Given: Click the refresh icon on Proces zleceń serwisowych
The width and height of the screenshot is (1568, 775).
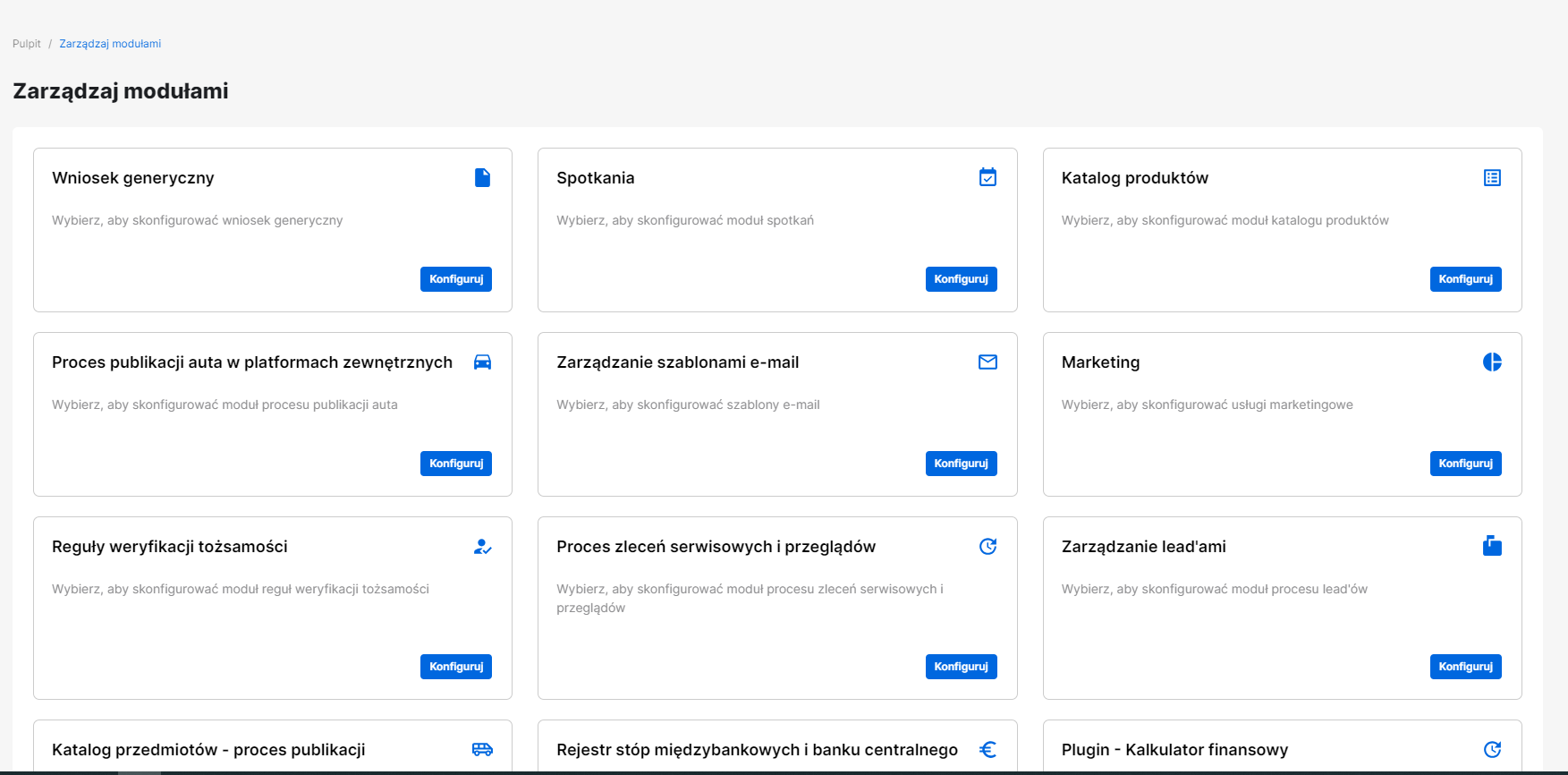Looking at the screenshot, I should point(987,546).
